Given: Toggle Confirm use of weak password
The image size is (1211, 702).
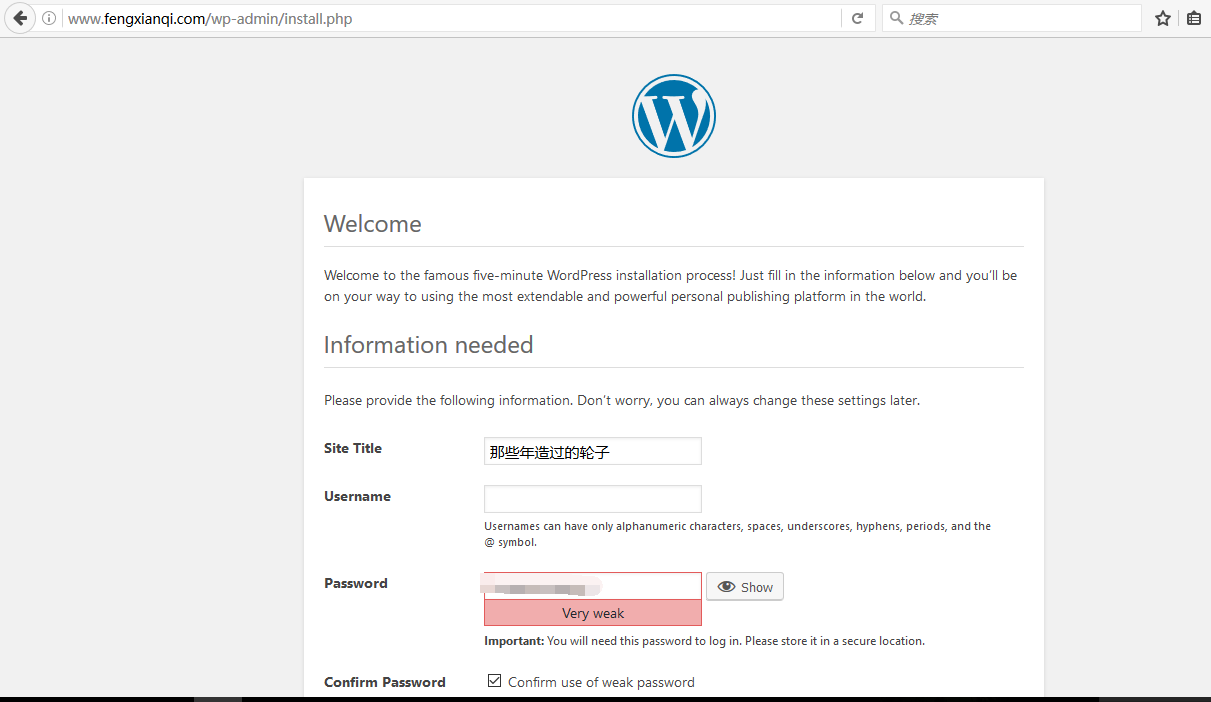Looking at the screenshot, I should (x=494, y=681).
